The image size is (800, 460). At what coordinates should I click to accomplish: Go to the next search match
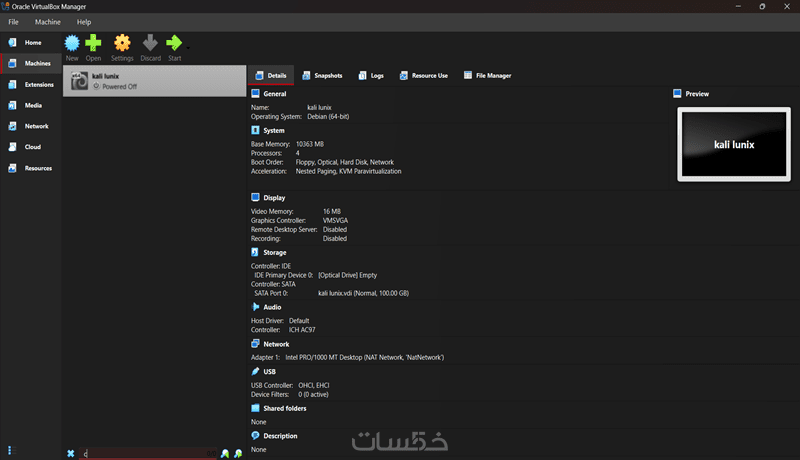[238, 453]
